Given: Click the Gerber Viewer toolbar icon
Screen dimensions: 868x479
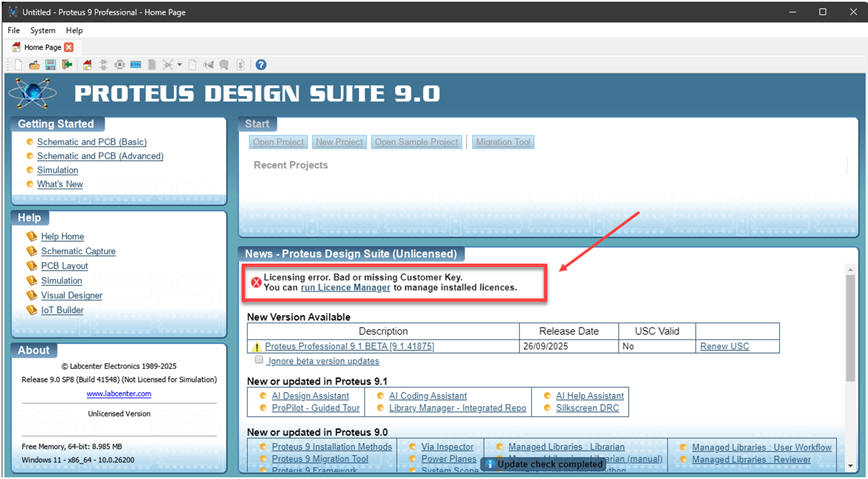Looking at the screenshot, I should [x=152, y=65].
